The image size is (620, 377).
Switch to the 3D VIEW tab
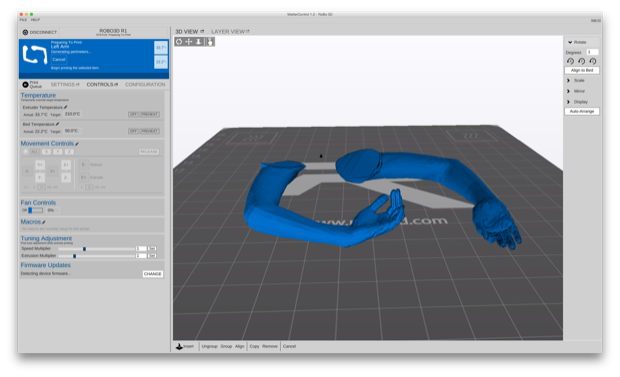(x=187, y=31)
